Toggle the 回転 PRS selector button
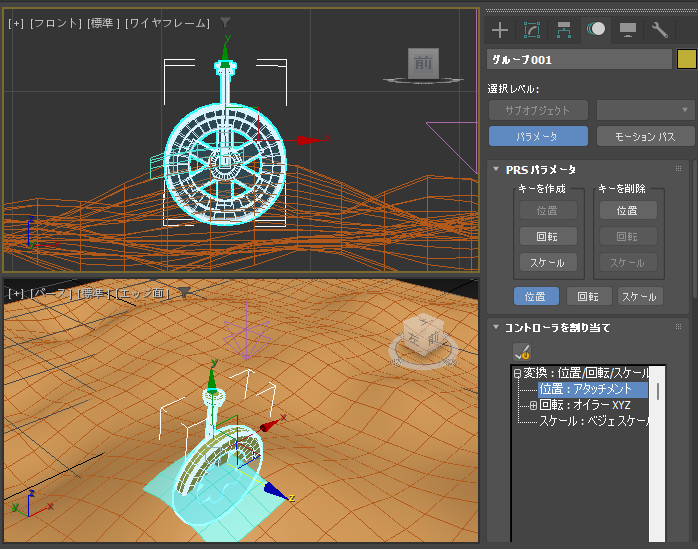698x549 pixels. tap(588, 296)
